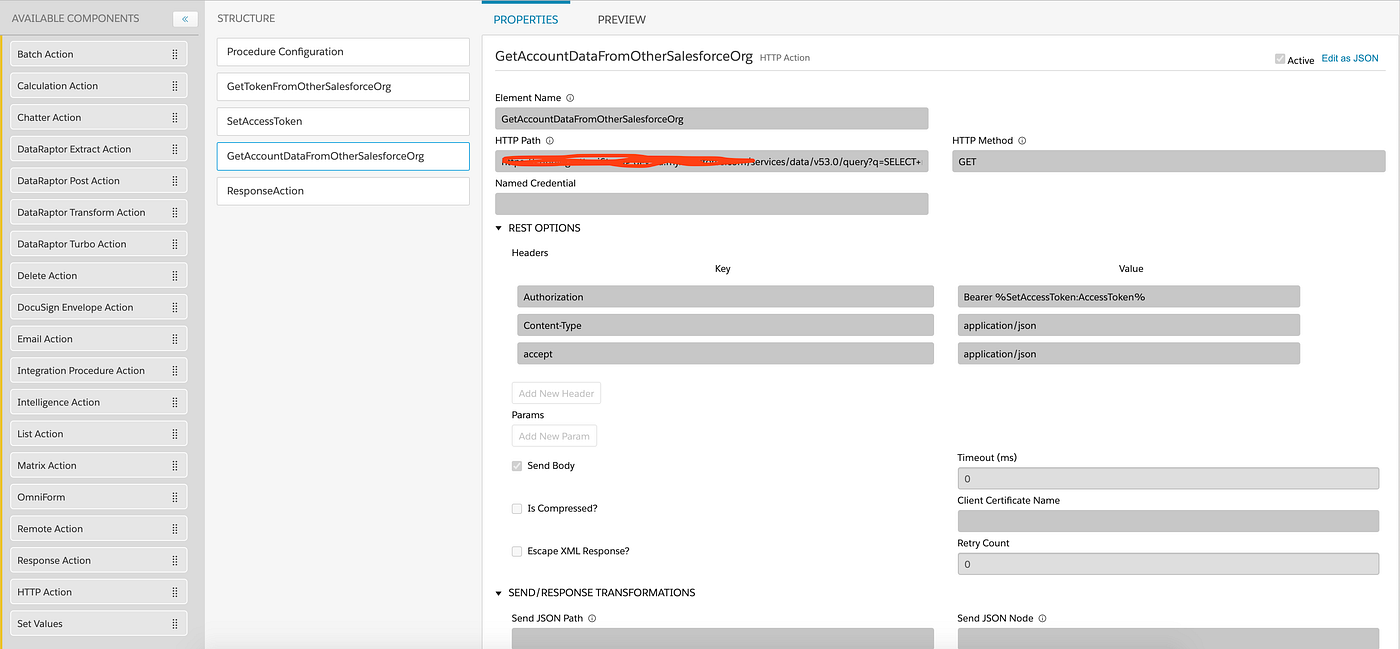Image resolution: width=1400 pixels, height=649 pixels.
Task: Click the Content-Type application/json value field
Action: click(x=1128, y=325)
